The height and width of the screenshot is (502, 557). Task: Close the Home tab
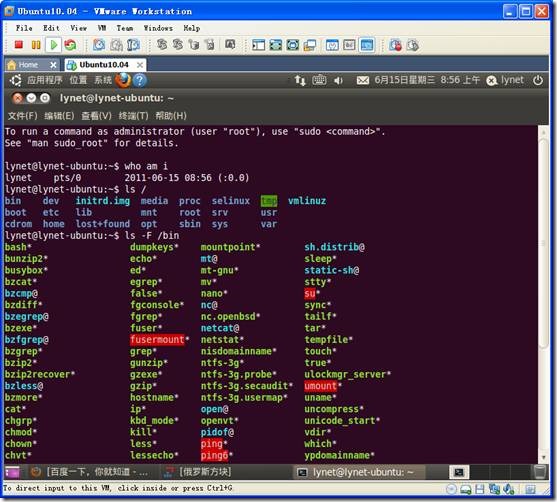coord(53,65)
